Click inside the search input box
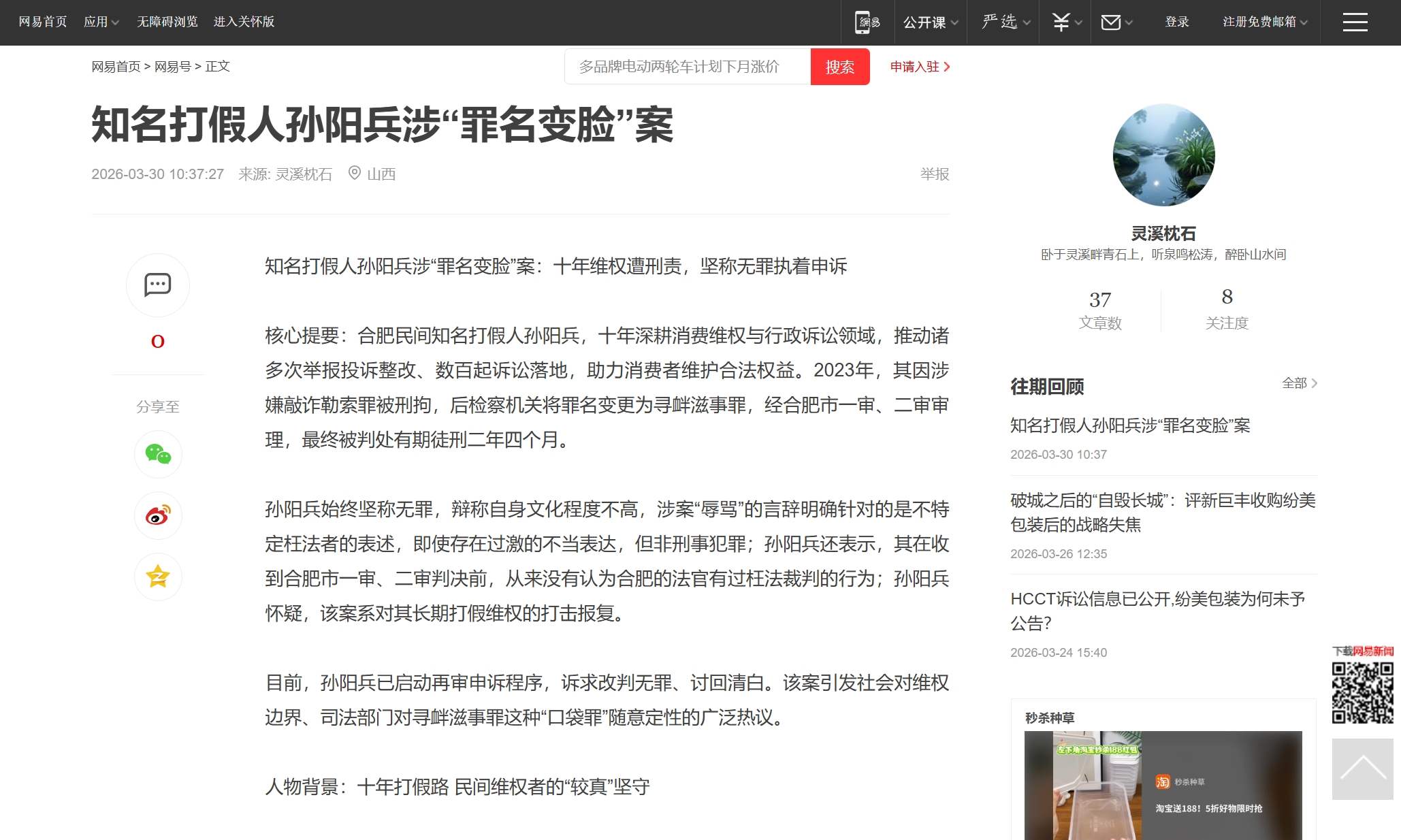This screenshot has width=1401, height=840. [x=681, y=66]
